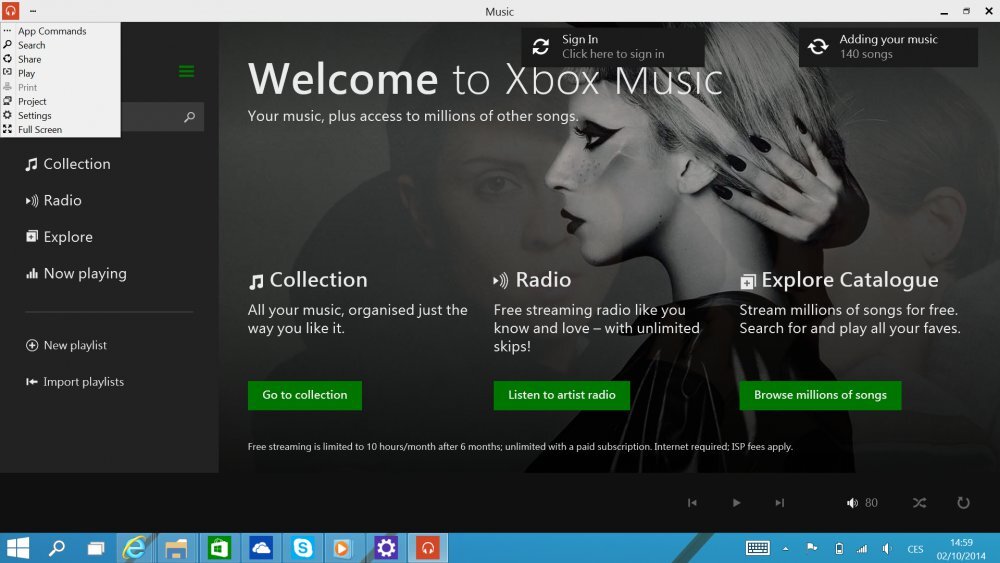Create a New playlist

click(x=66, y=345)
